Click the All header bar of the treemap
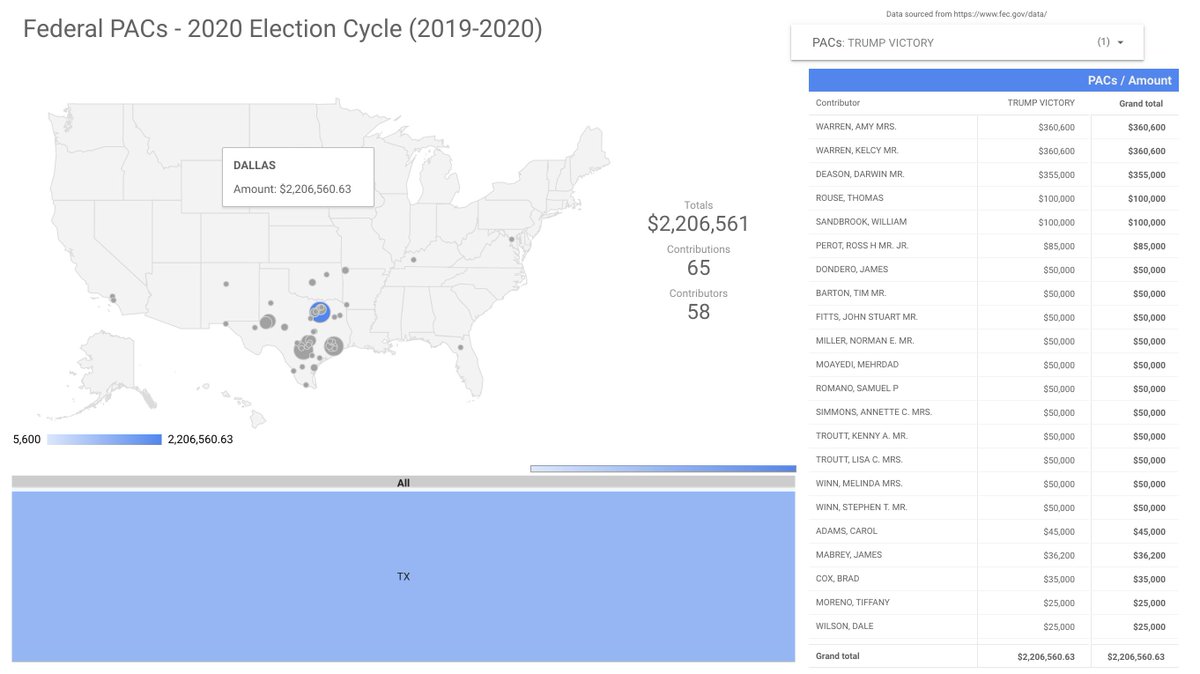This screenshot has width=1200, height=674. point(403,483)
